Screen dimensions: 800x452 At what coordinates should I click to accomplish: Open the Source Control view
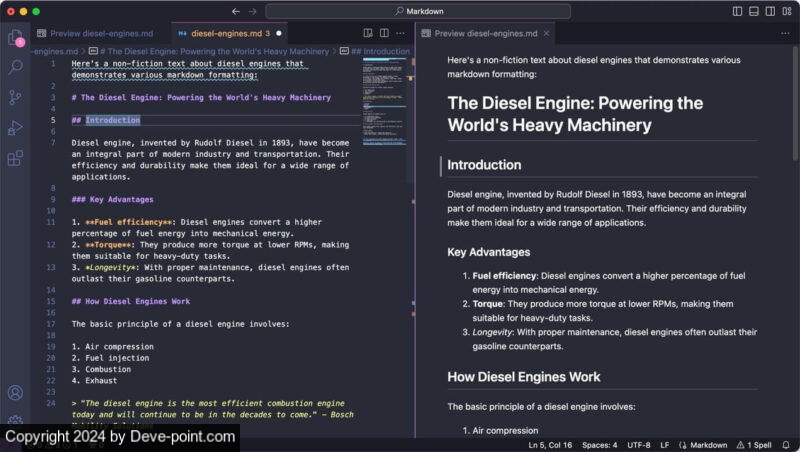point(15,97)
